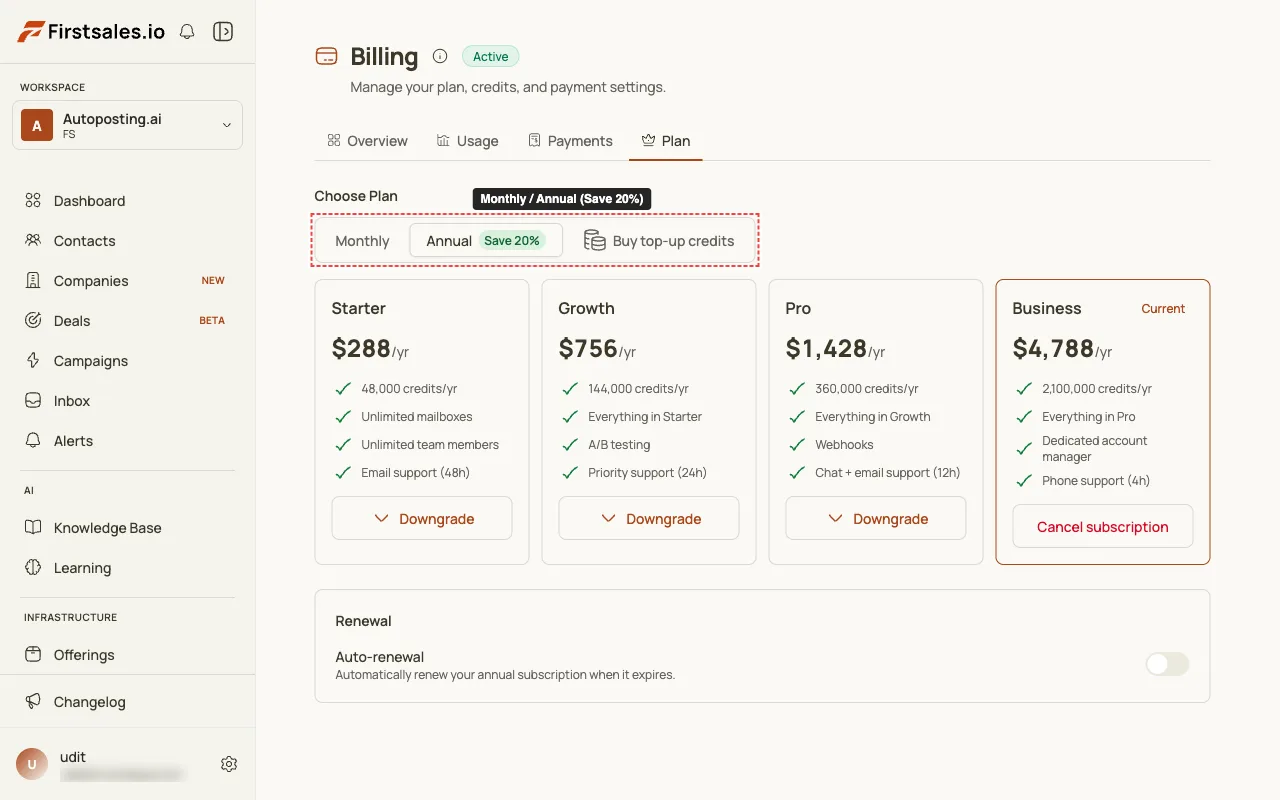
Task: Click the BETA badge beside Deals
Action: pyautogui.click(x=212, y=321)
